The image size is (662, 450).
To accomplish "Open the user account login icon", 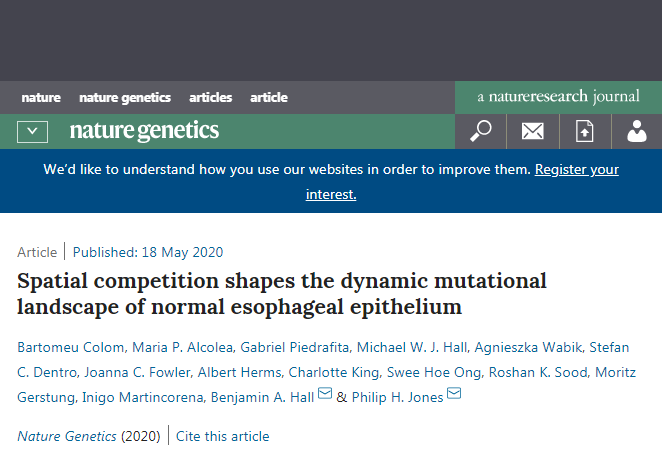I will 636,131.
